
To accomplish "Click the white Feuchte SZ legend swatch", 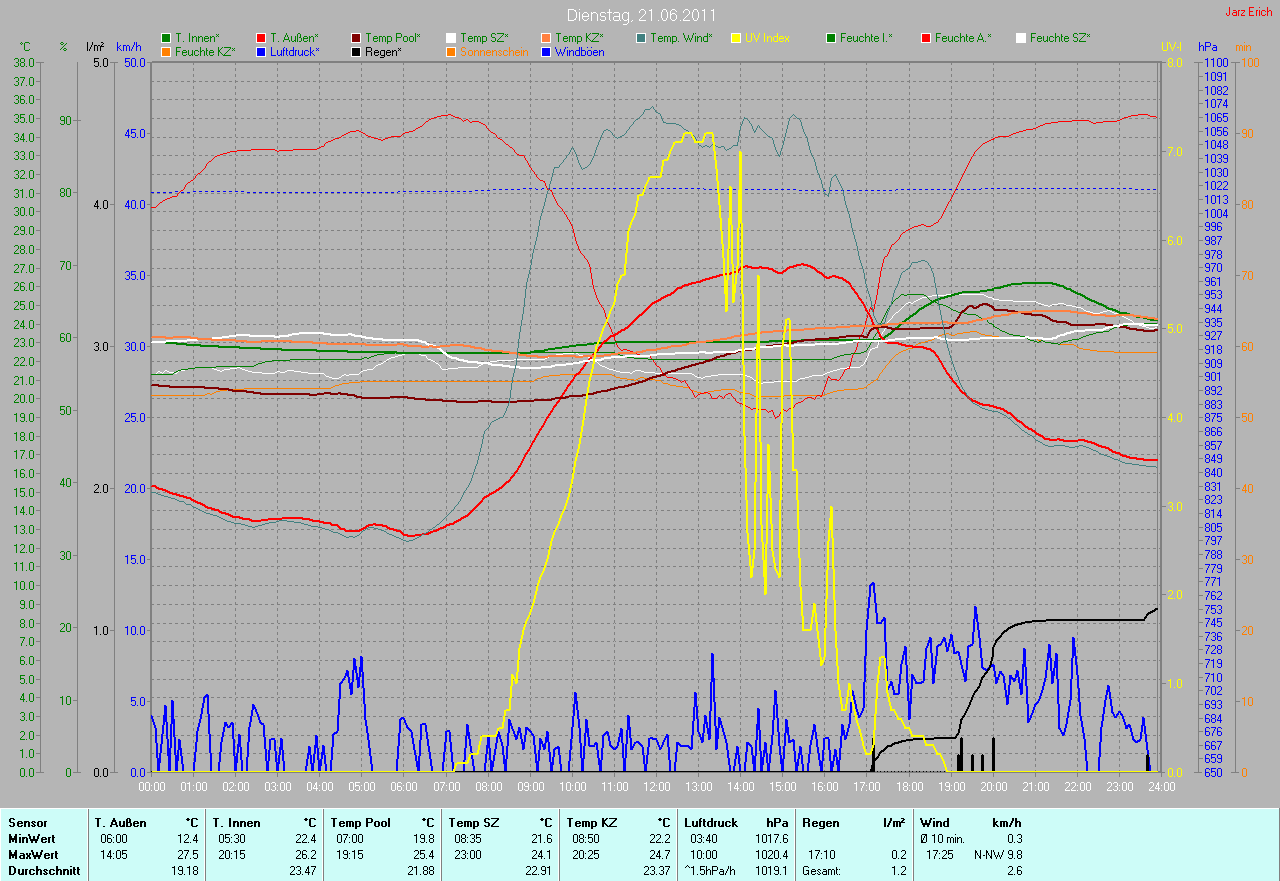I will [1021, 38].
